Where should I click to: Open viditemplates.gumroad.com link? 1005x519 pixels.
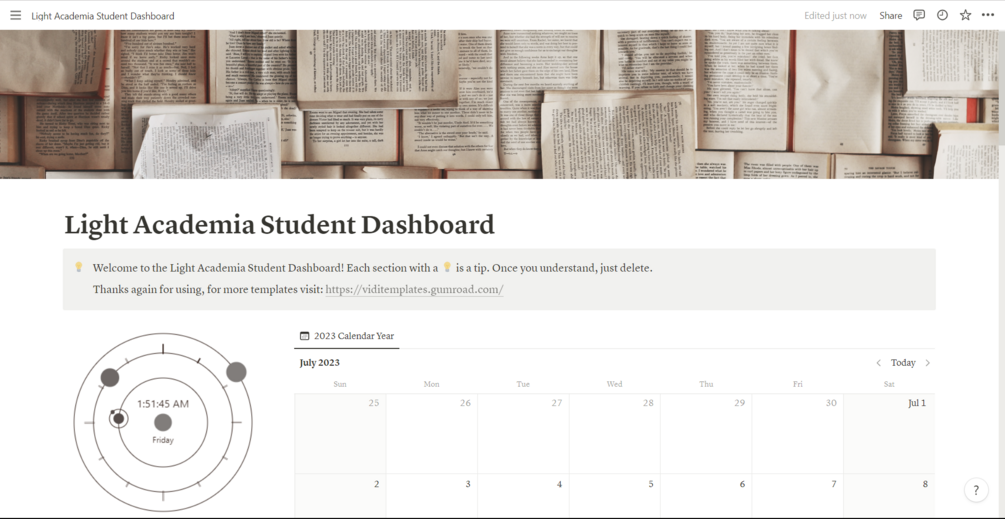click(x=414, y=289)
